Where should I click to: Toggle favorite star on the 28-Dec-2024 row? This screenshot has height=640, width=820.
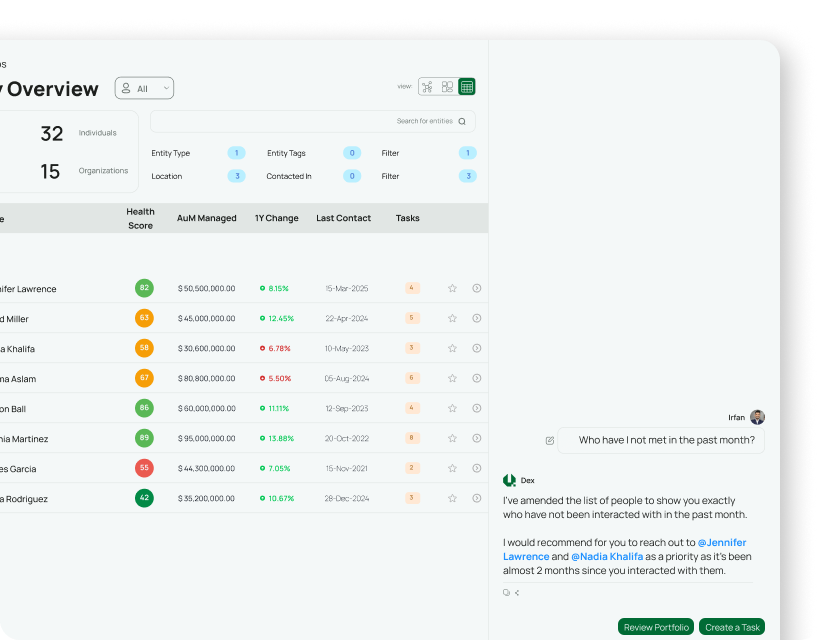coord(452,498)
